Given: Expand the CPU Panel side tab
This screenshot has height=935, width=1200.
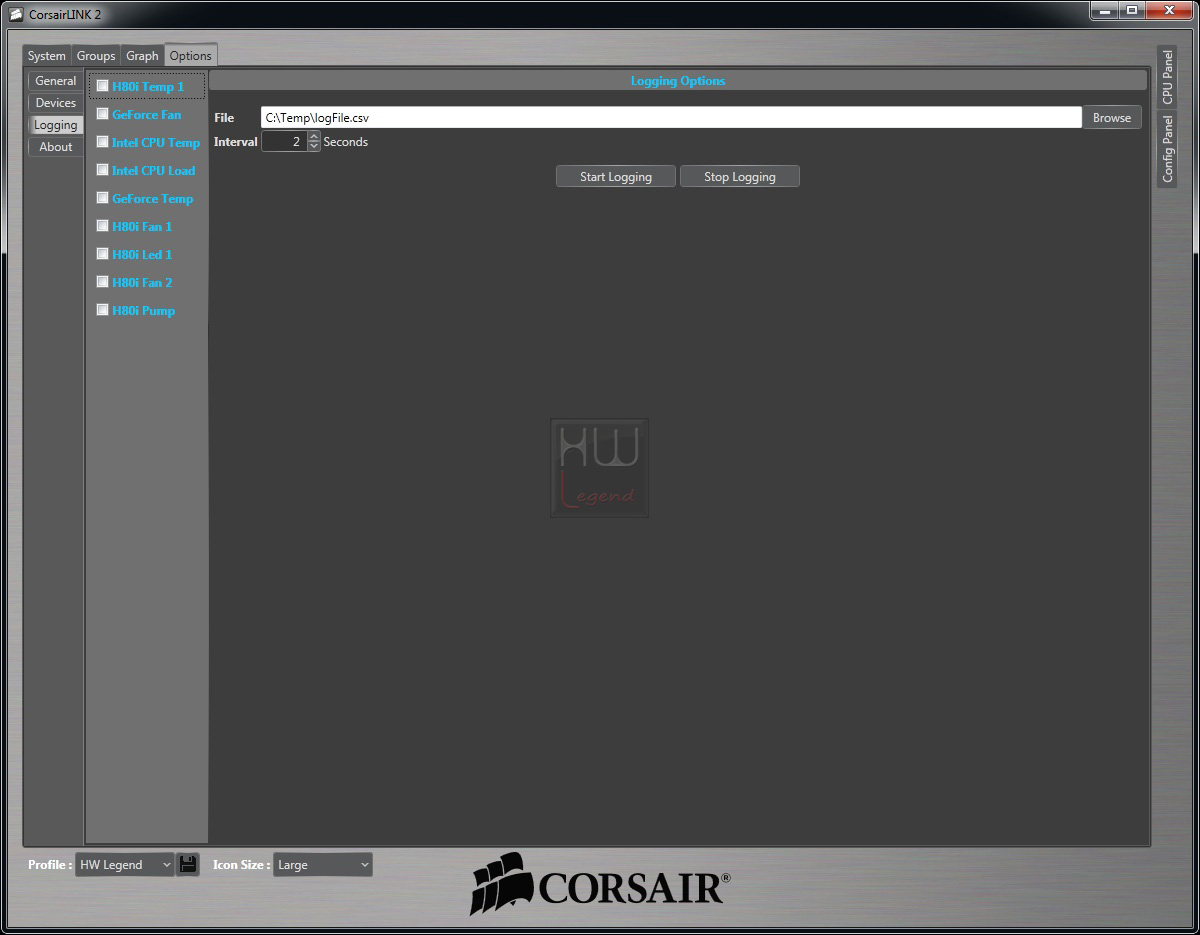Looking at the screenshot, I should (1167, 77).
